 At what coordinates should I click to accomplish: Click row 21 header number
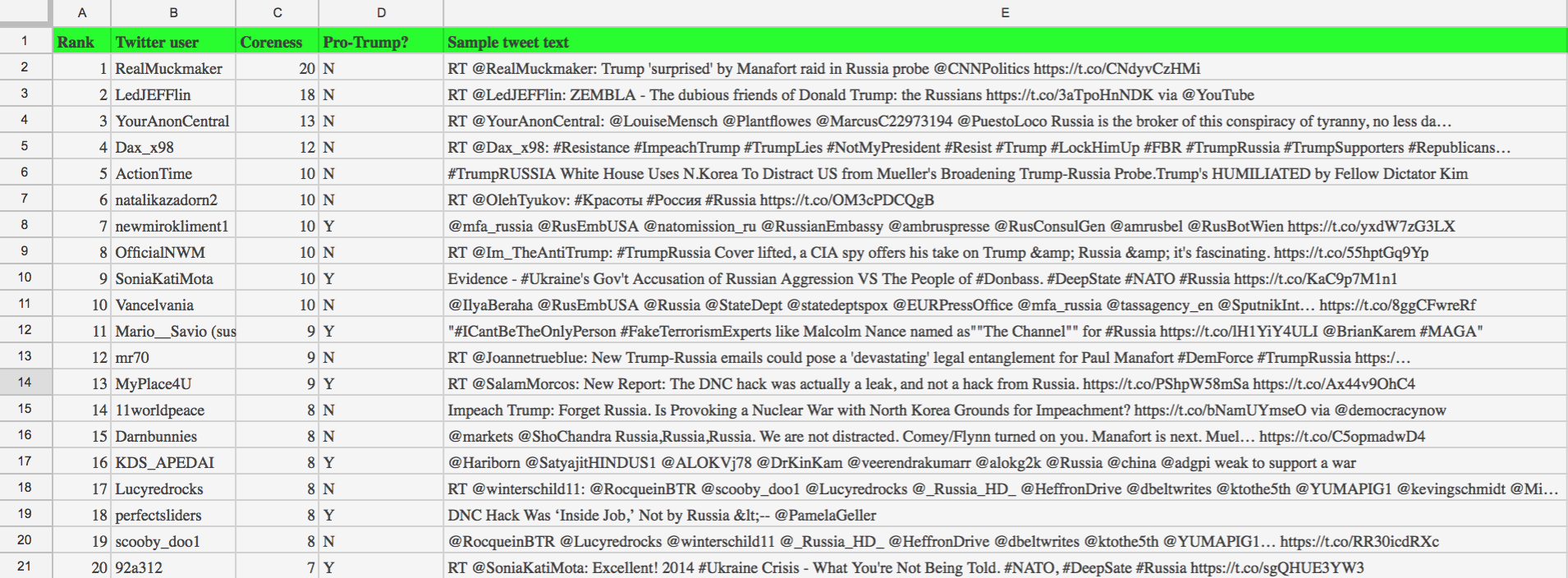point(25,567)
